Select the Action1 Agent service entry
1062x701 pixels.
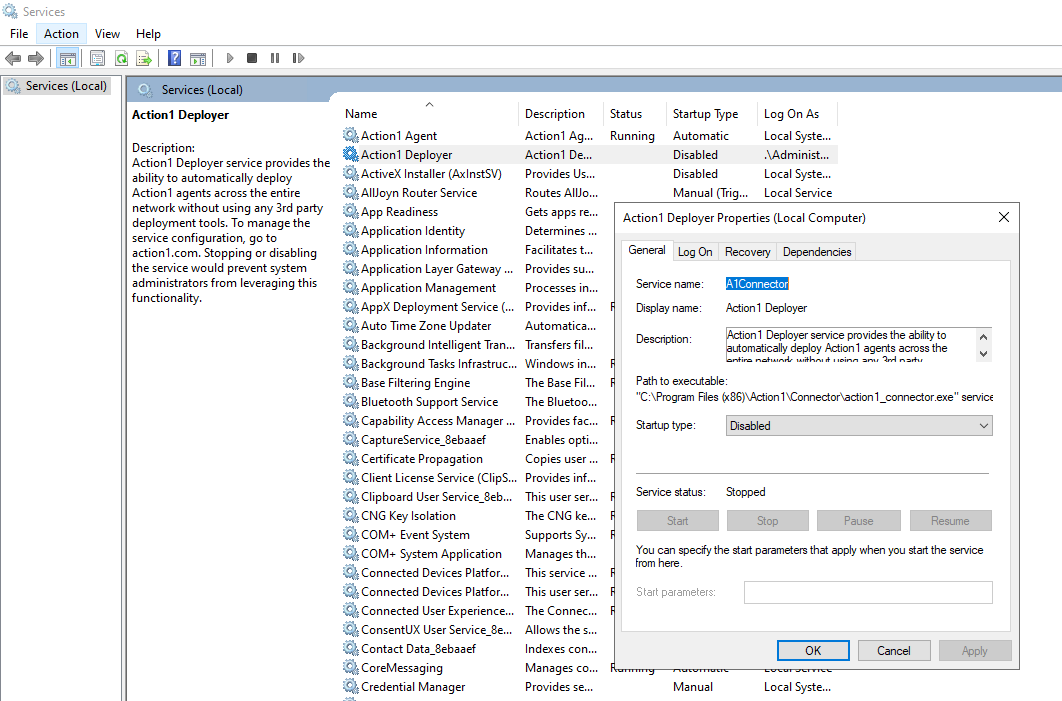[x=400, y=135]
